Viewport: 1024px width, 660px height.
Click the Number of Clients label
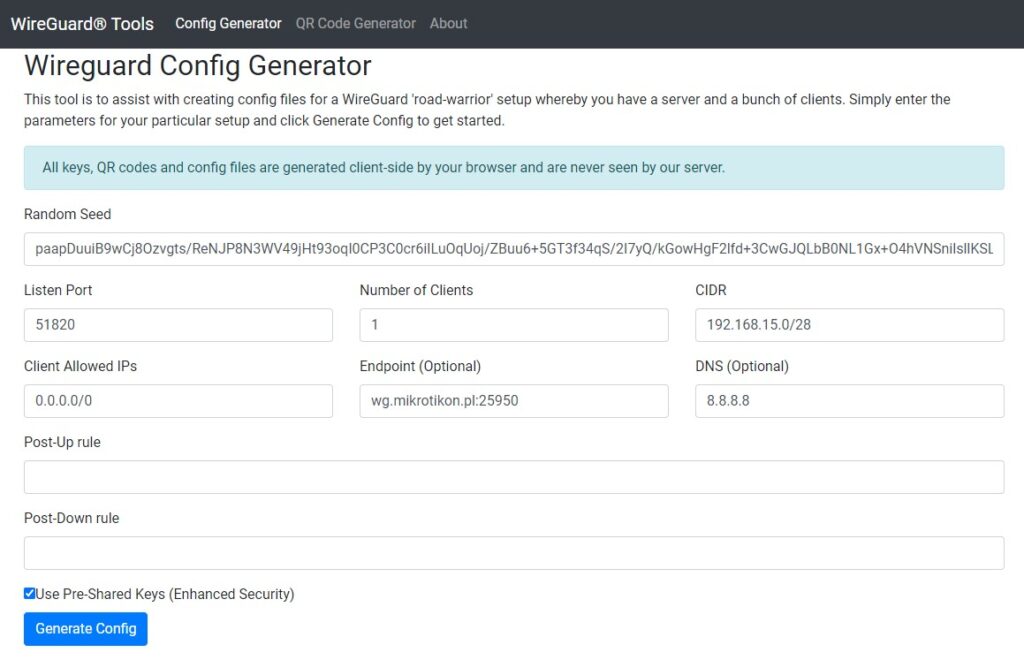click(x=416, y=290)
